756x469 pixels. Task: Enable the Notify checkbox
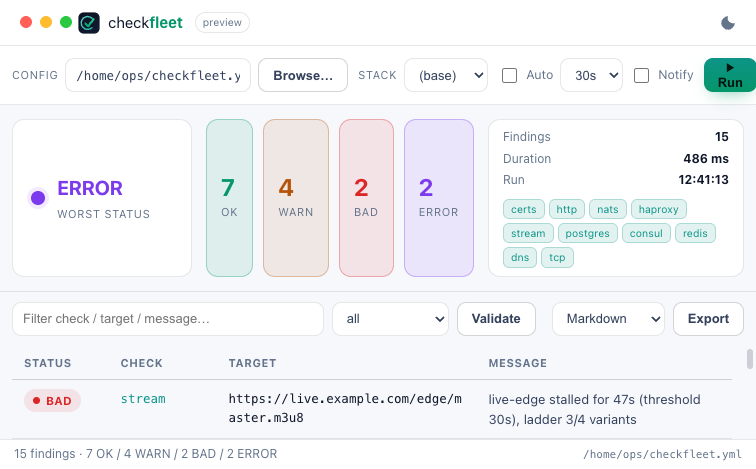[641, 75]
